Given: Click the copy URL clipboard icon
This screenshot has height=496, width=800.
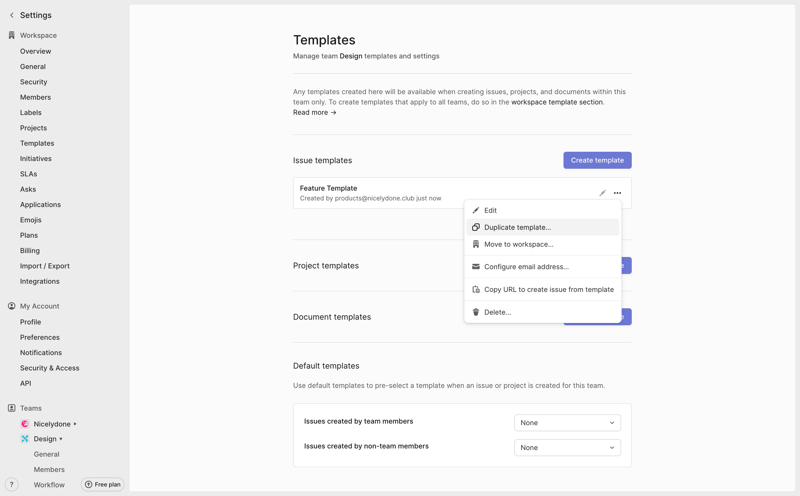Looking at the screenshot, I should [x=476, y=289].
